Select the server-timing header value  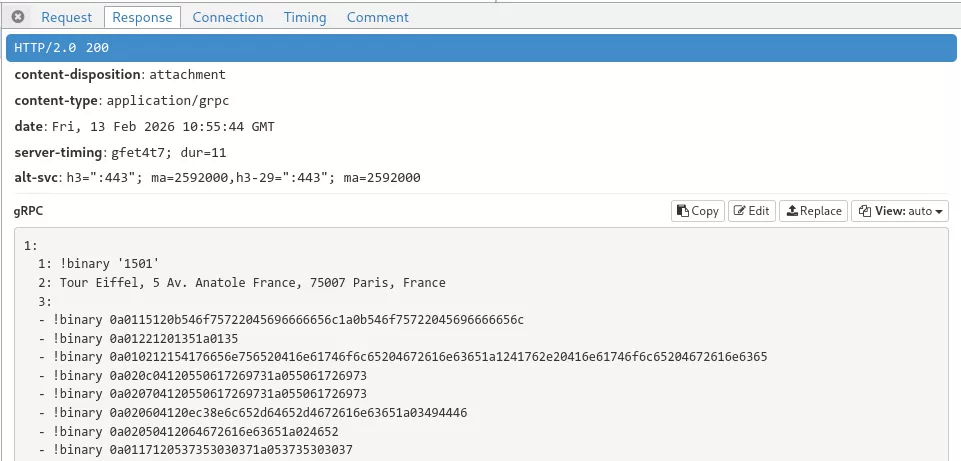coord(168,153)
